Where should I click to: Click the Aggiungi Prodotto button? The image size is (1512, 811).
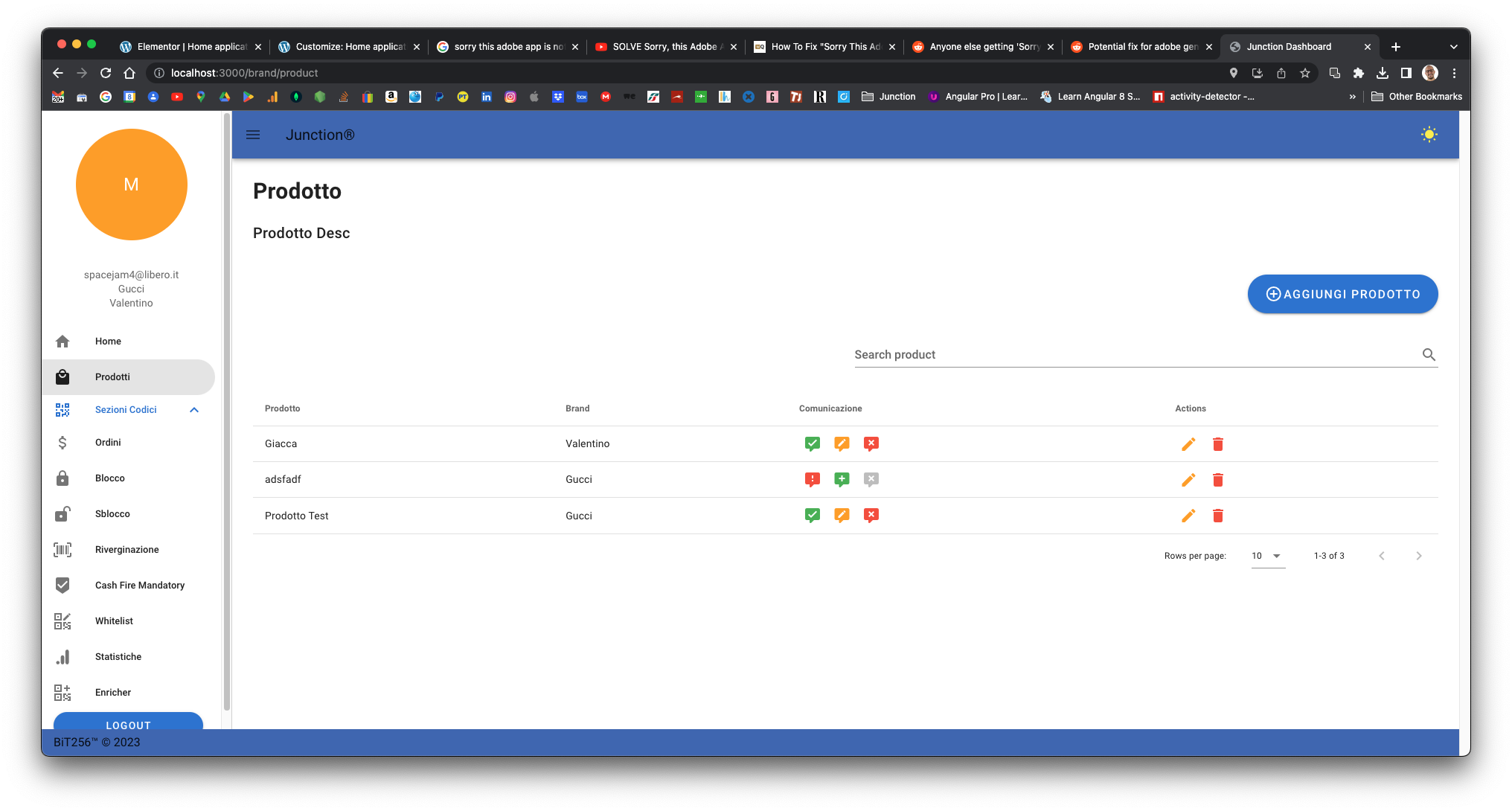[x=1342, y=294]
